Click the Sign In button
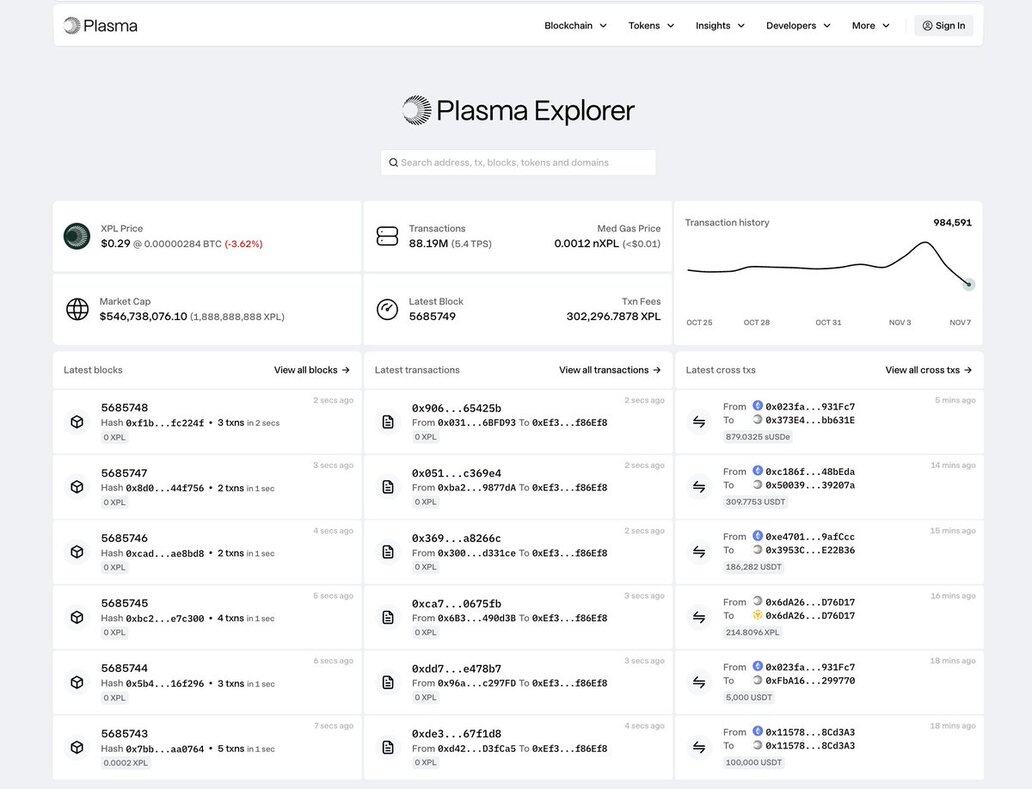Viewport: 1032px width, 789px height. (x=943, y=25)
